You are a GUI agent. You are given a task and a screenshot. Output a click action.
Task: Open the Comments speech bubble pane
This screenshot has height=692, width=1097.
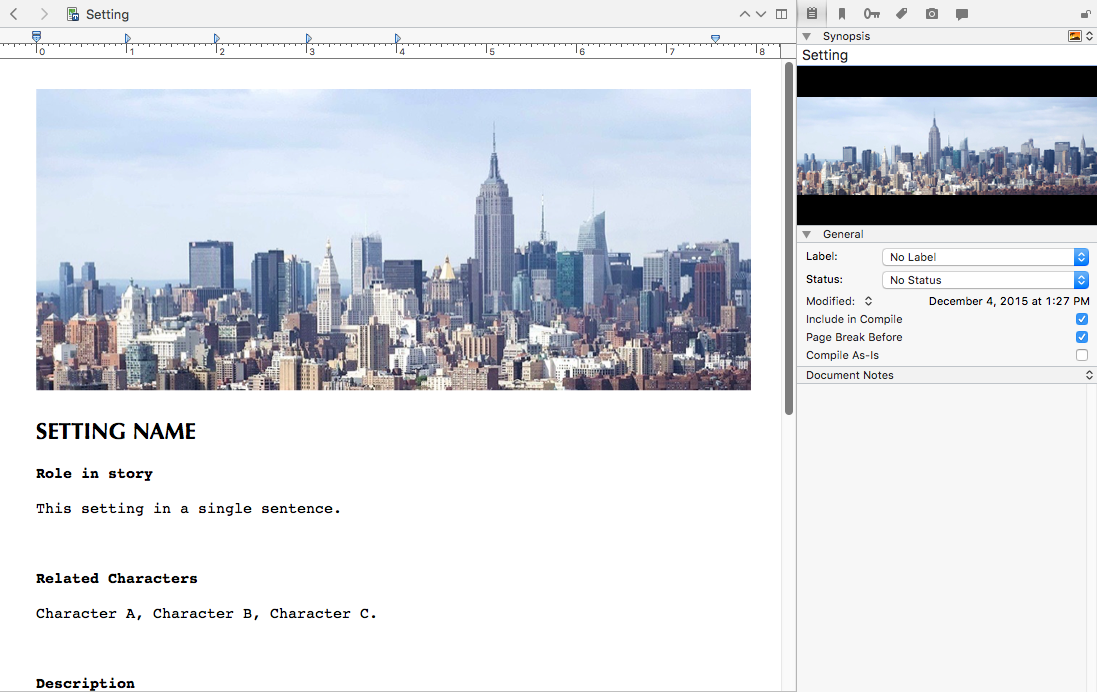point(962,14)
